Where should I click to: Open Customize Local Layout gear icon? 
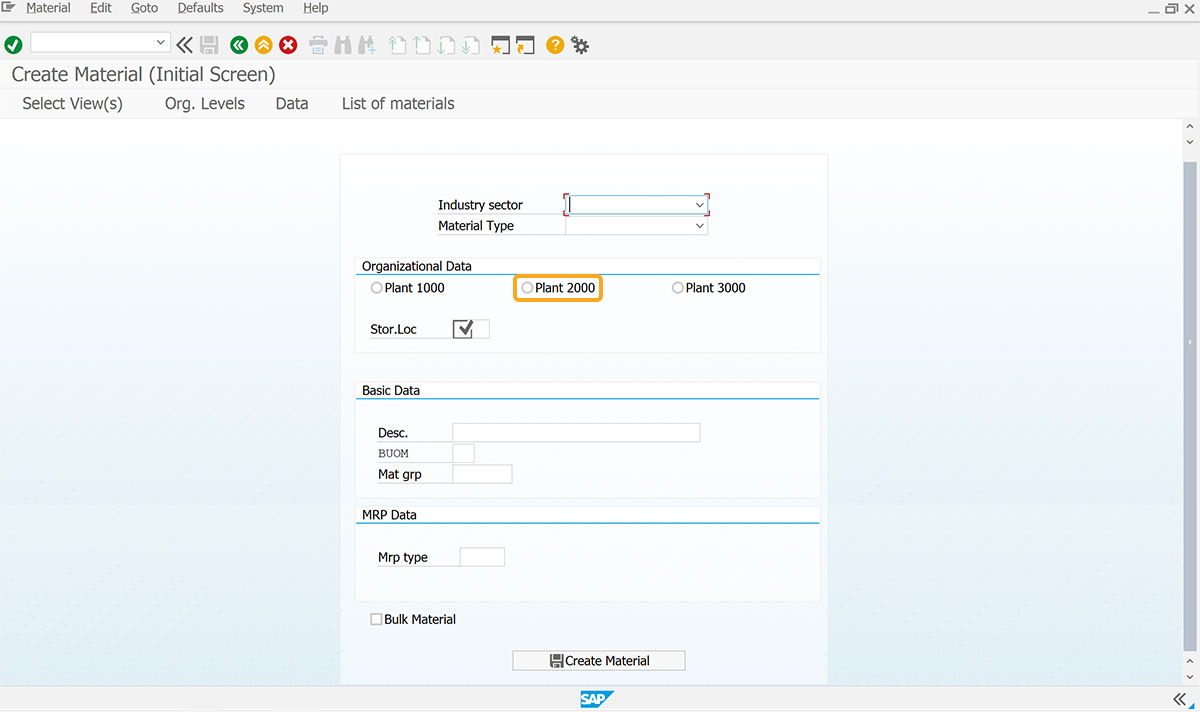coord(580,45)
